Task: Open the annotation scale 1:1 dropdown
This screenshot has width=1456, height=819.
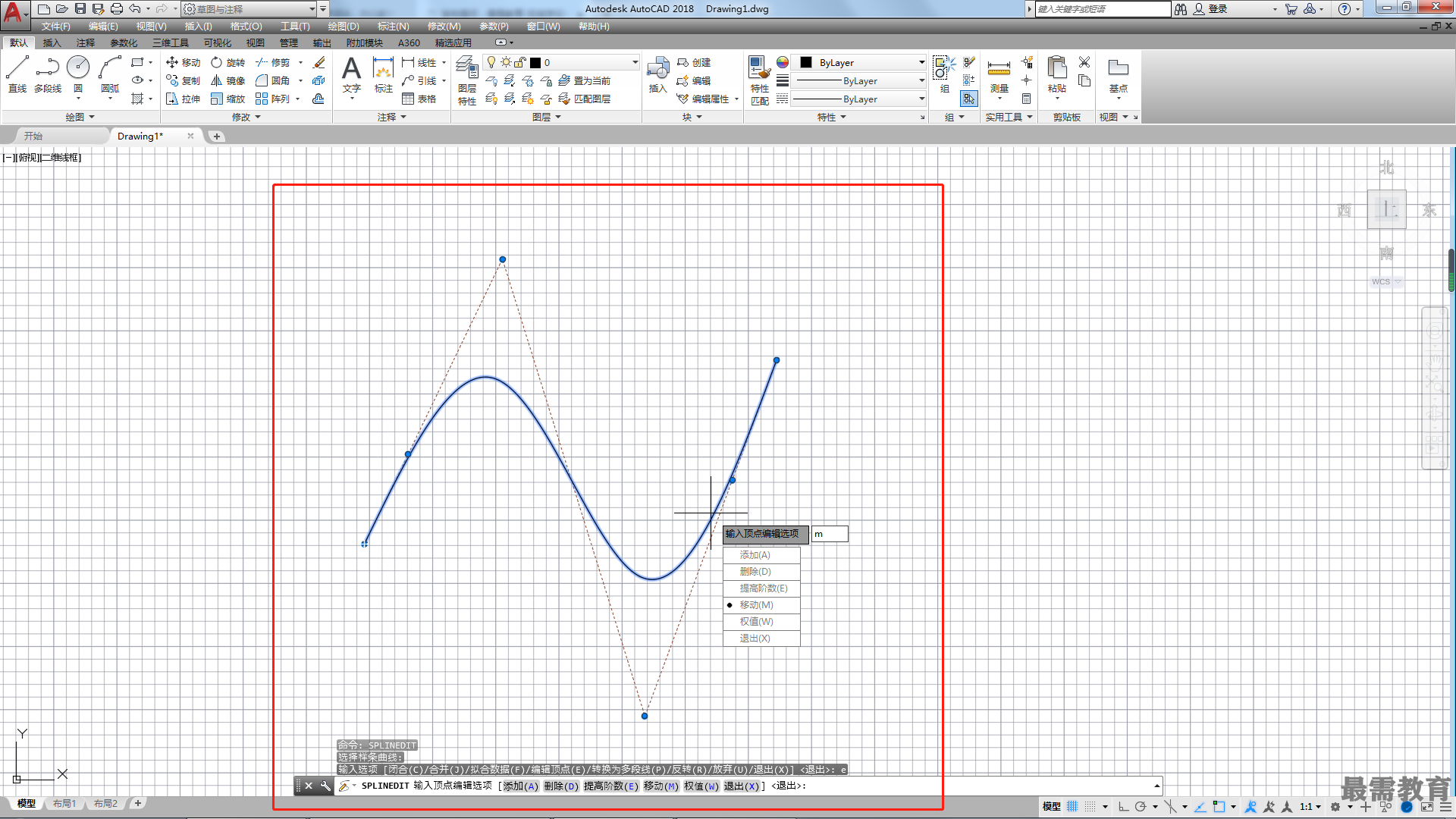Action: coord(1310,806)
